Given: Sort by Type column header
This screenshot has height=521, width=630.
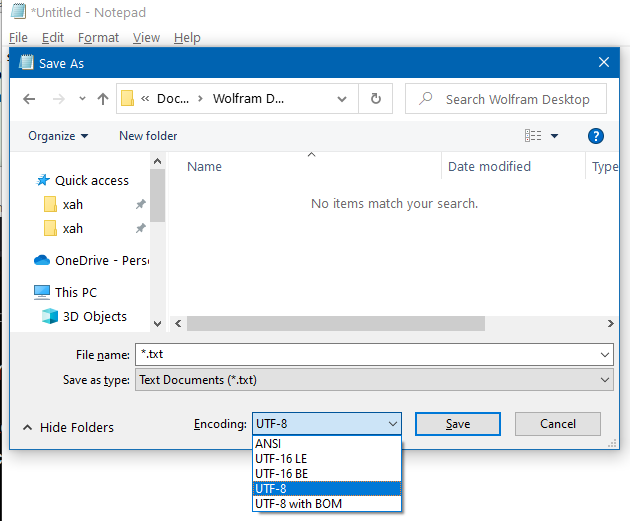Looking at the screenshot, I should point(605,167).
